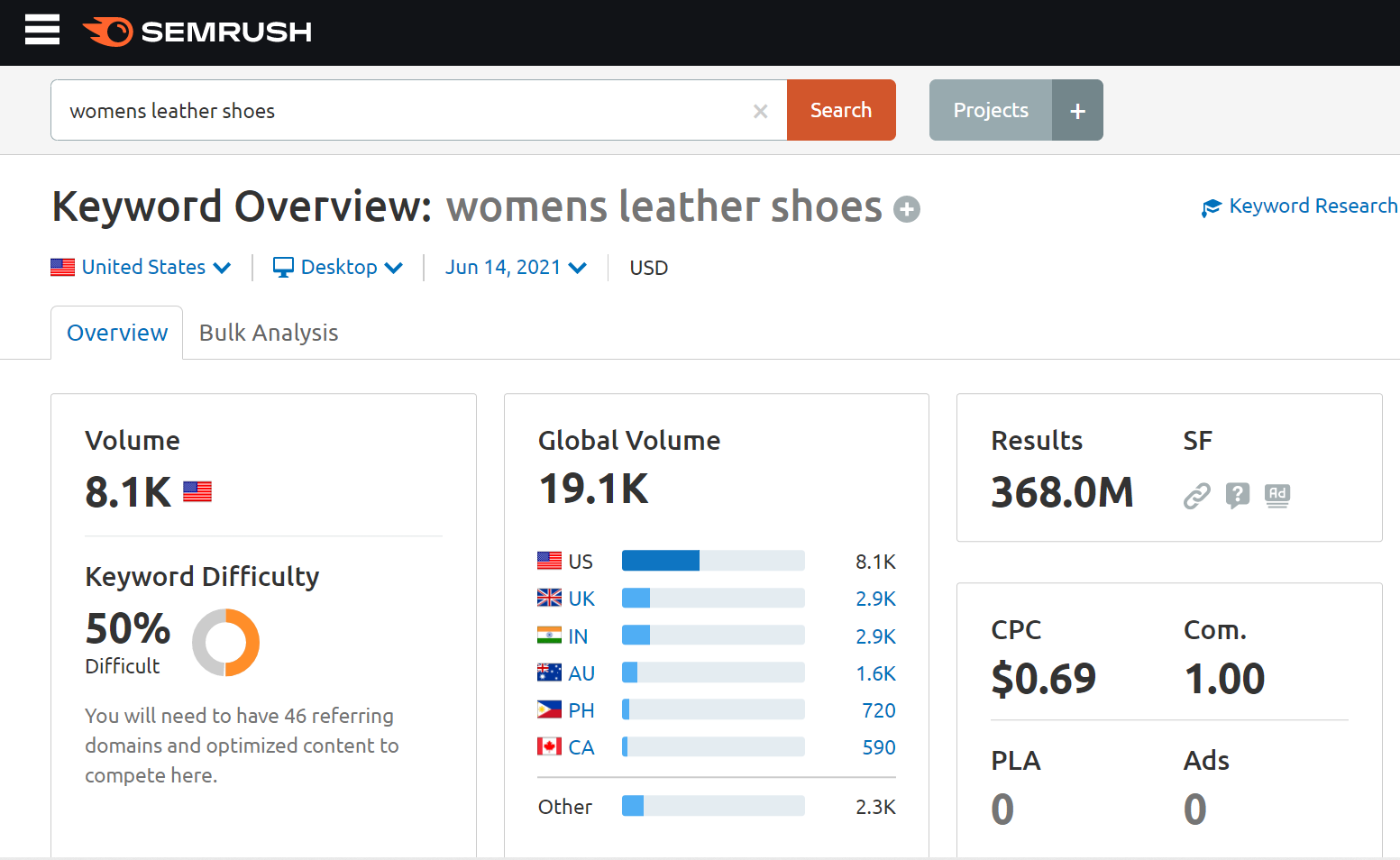Click the link SERP feature icon

coord(1196,496)
